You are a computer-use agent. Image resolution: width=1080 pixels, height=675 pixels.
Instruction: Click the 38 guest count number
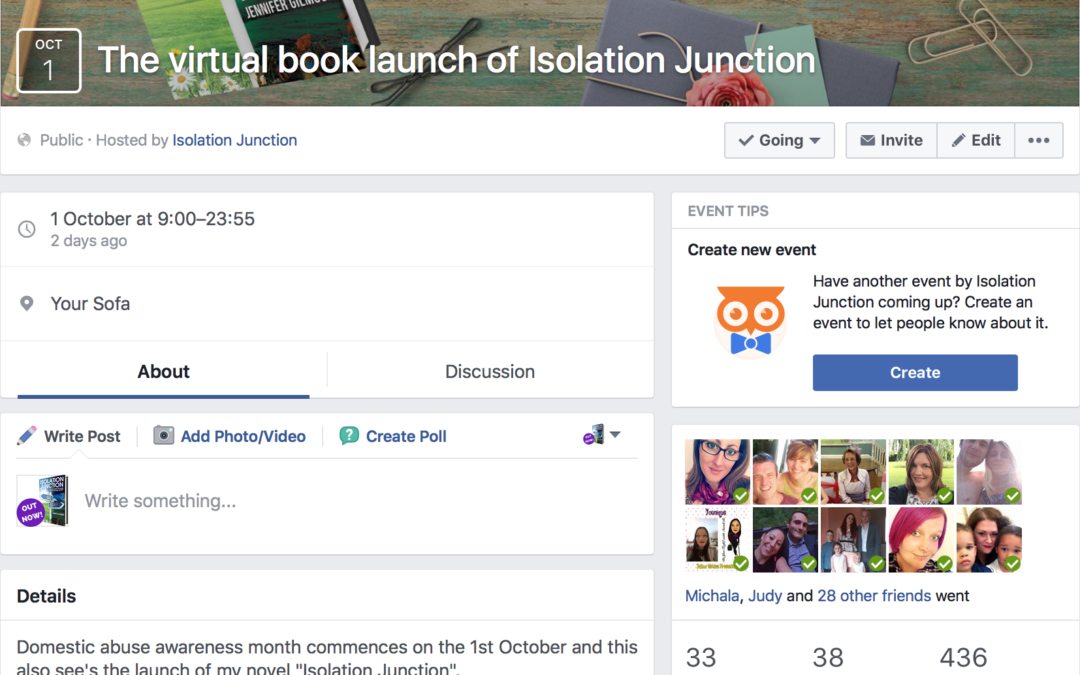point(828,658)
